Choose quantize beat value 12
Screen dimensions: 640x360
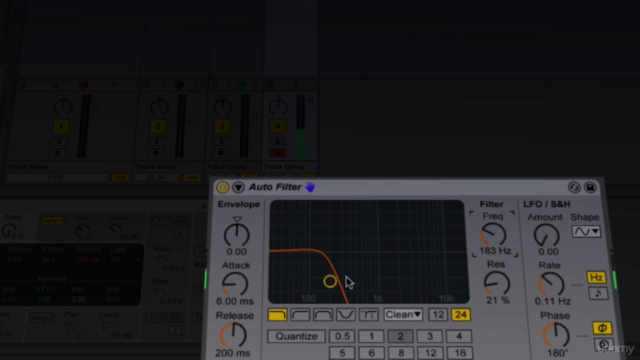click(430, 353)
